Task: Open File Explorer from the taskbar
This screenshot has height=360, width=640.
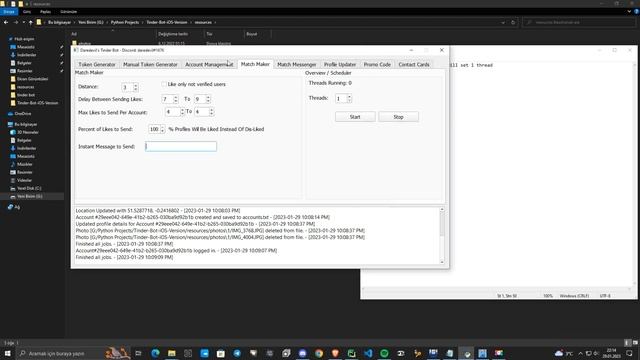Action: (x=171, y=353)
